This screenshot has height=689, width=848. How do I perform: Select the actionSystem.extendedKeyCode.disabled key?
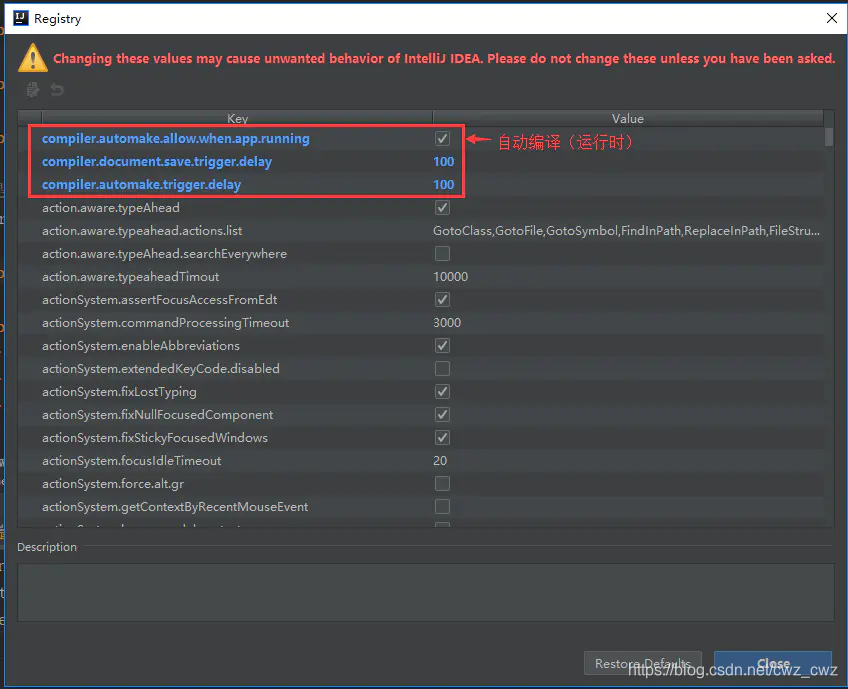[161, 369]
